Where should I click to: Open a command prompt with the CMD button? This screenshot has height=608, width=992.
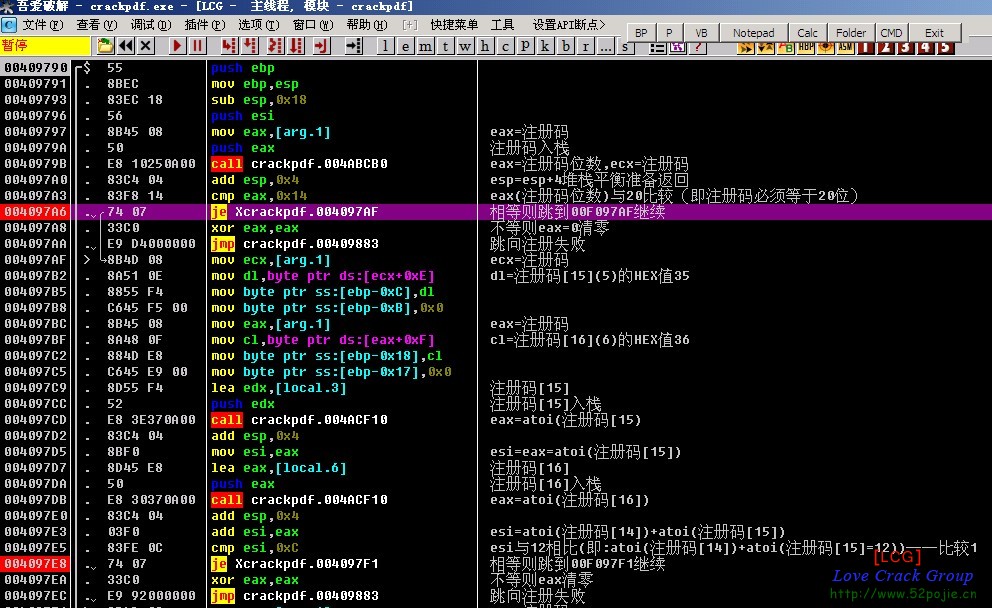(x=891, y=33)
